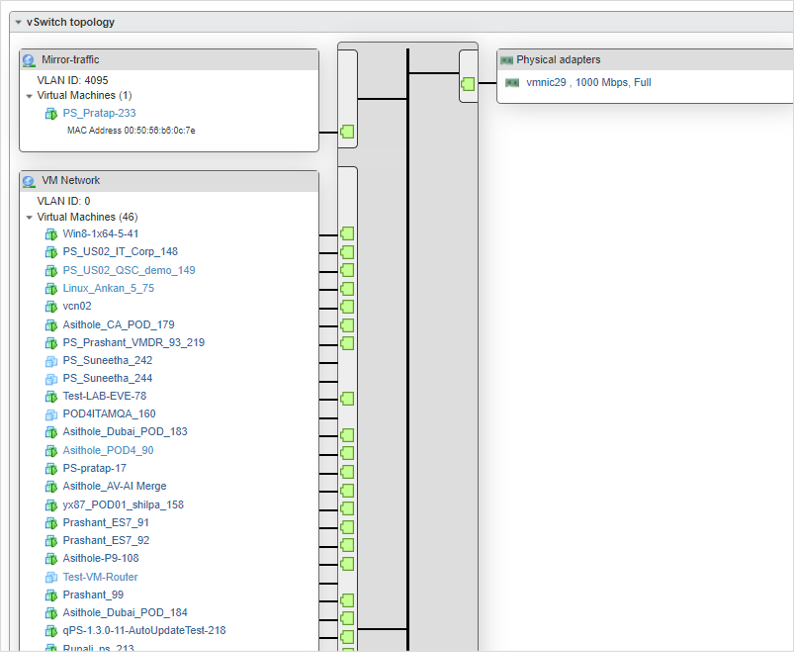Select the Prashant_ES7_91 entry

pos(106,522)
